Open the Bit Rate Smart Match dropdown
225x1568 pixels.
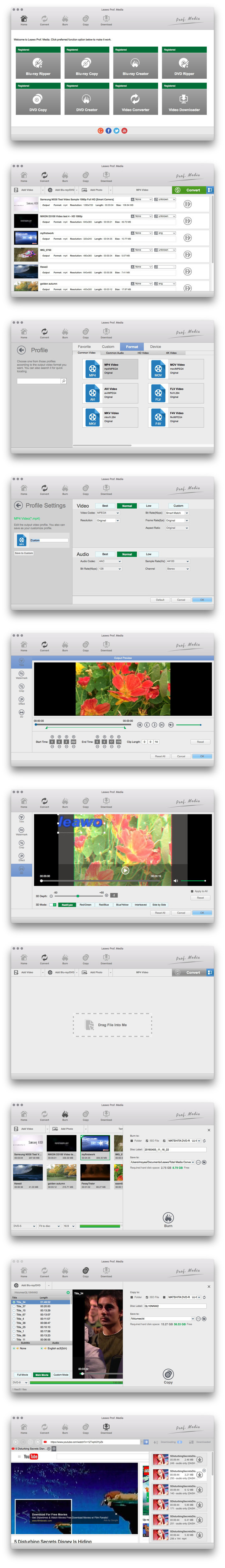tap(177, 513)
